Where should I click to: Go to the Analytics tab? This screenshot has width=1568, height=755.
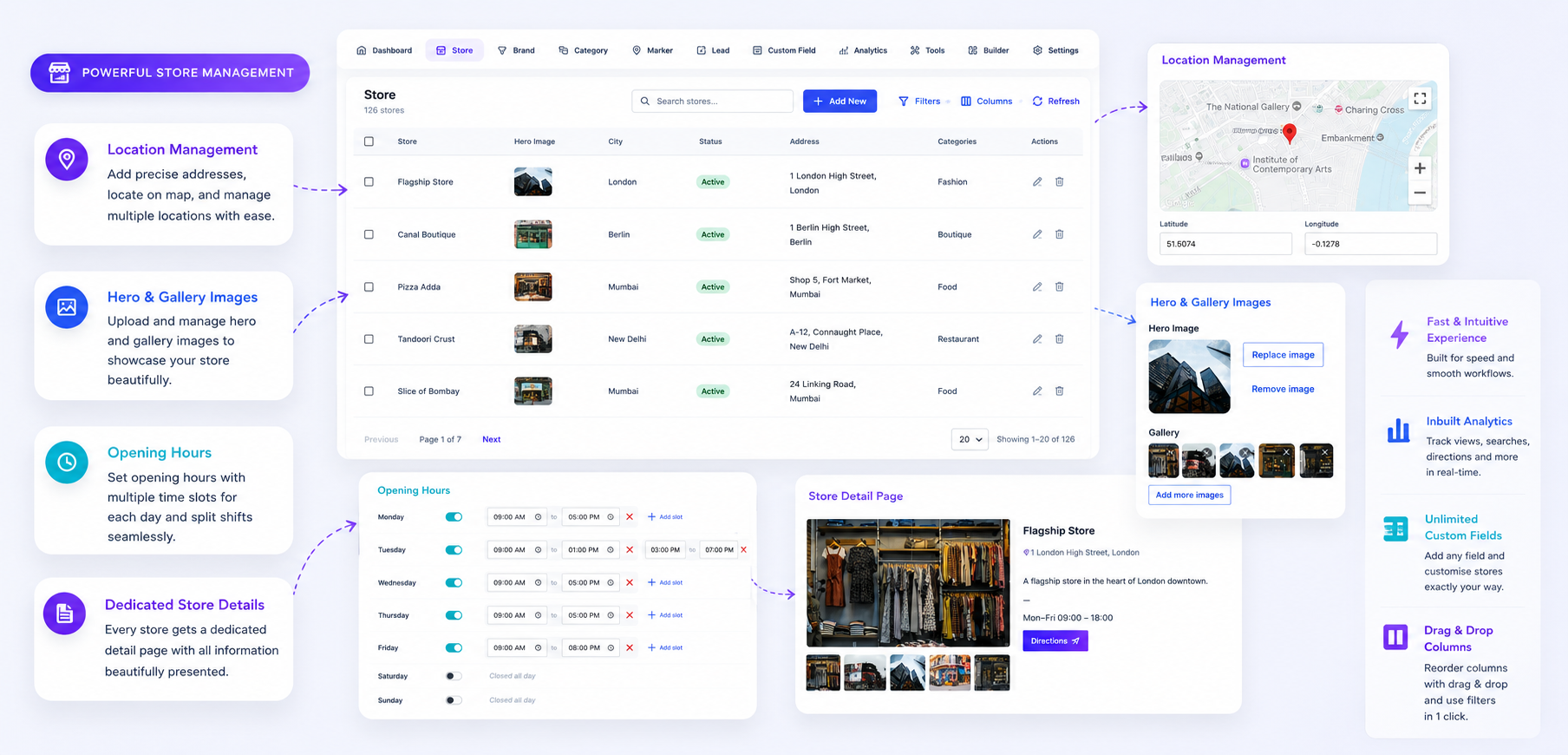click(863, 50)
